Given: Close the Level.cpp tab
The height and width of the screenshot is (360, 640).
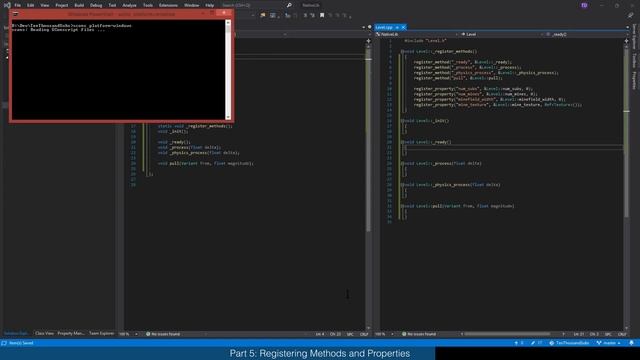Looking at the screenshot, I should coord(403,27).
